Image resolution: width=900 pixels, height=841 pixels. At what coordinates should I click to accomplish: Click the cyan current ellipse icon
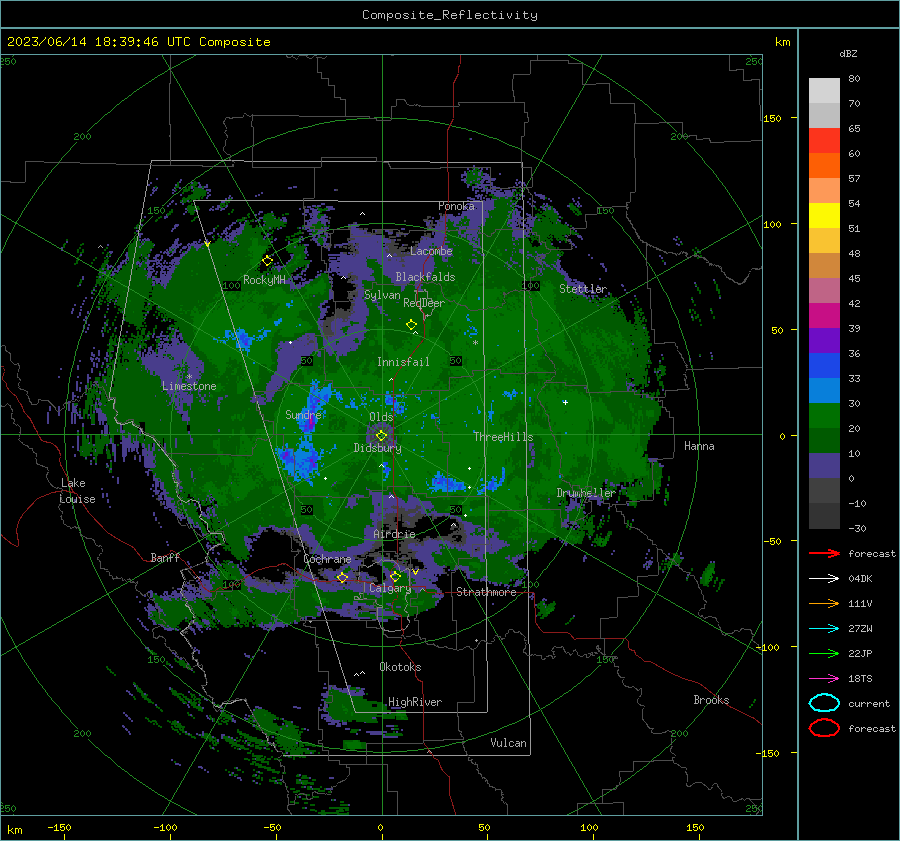[x=824, y=703]
